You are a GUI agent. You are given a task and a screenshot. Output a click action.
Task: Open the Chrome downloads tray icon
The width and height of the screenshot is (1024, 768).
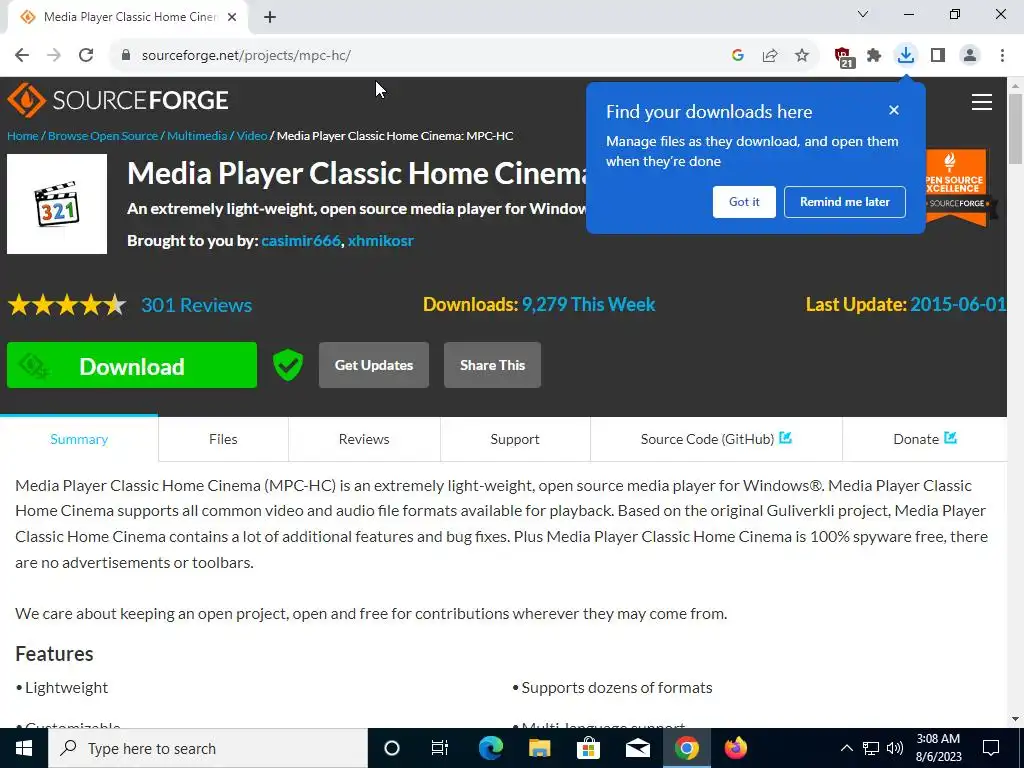point(906,55)
